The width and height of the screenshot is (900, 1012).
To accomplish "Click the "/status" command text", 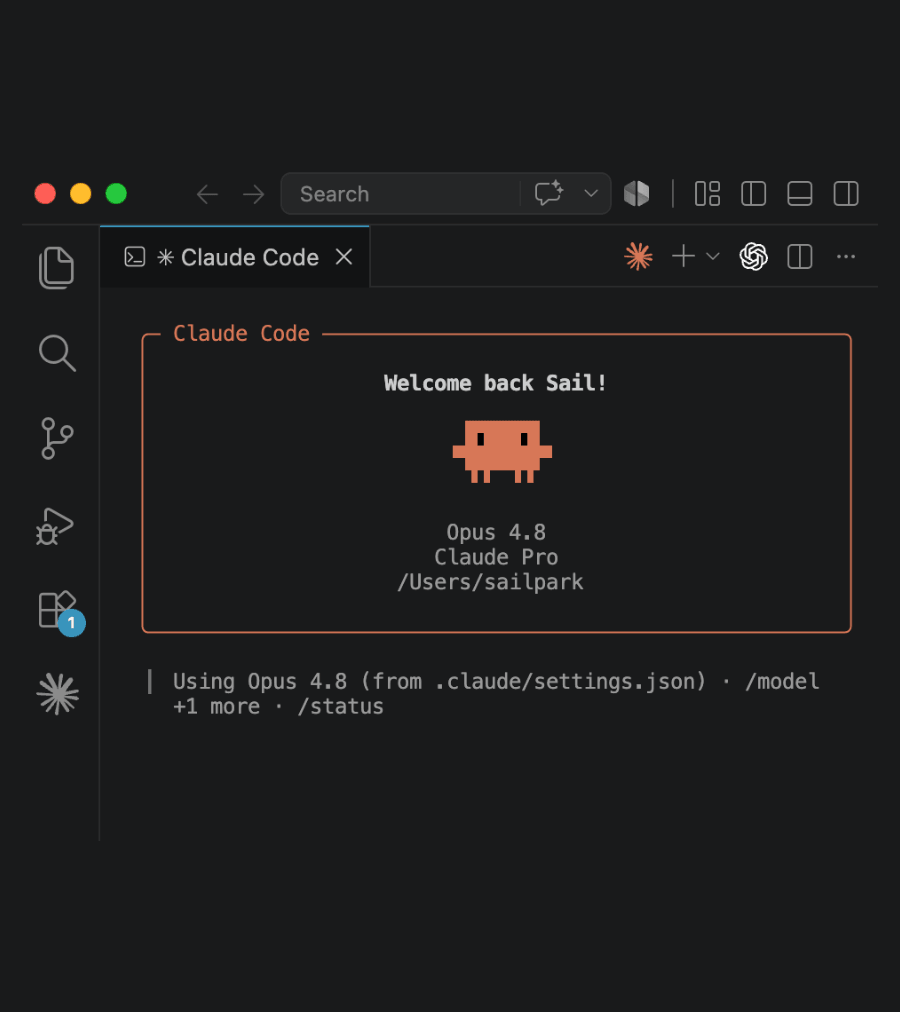I will pyautogui.click(x=340, y=707).
